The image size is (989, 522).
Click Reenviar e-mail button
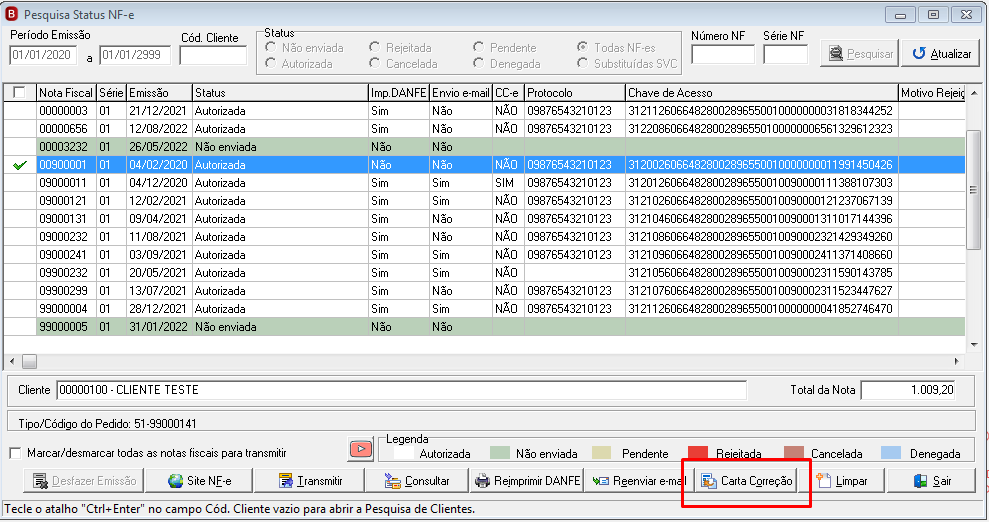pos(638,481)
